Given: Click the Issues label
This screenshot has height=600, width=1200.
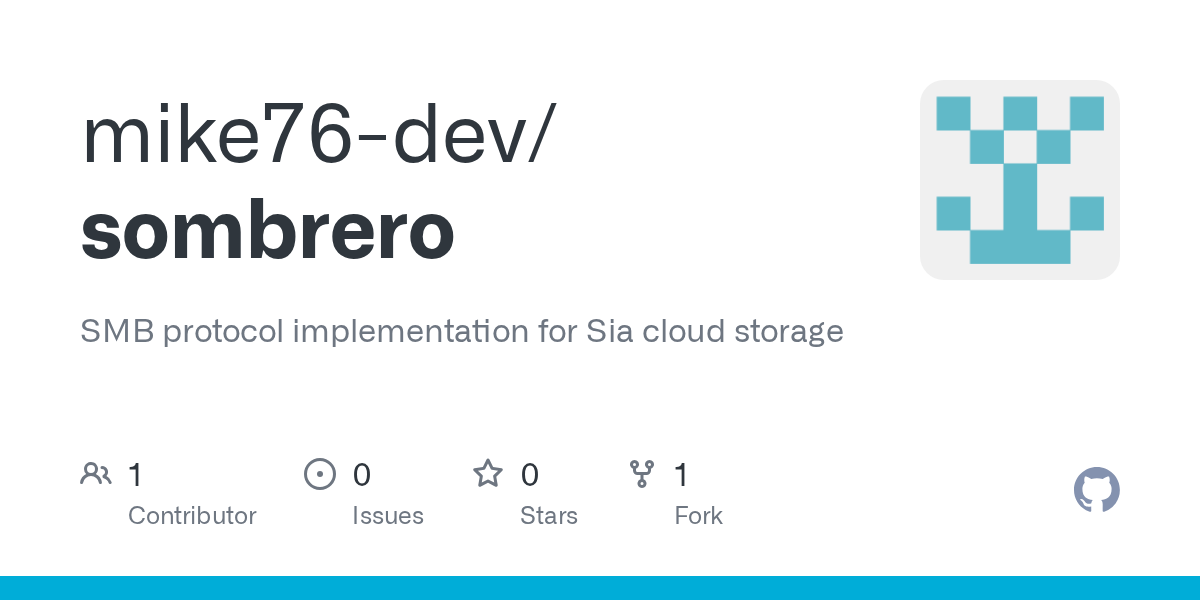Looking at the screenshot, I should point(388,516).
